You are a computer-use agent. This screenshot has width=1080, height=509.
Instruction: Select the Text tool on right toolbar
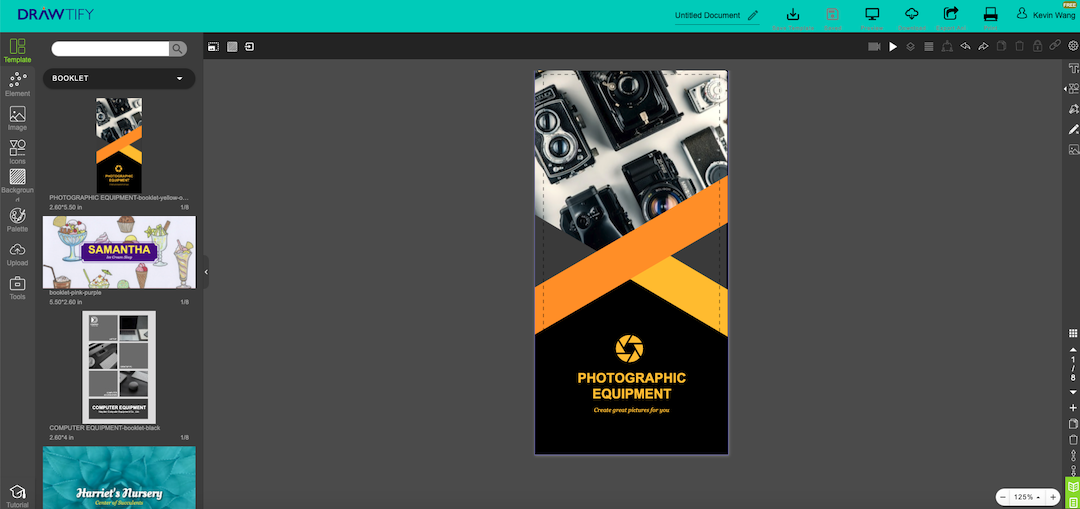pos(1073,69)
